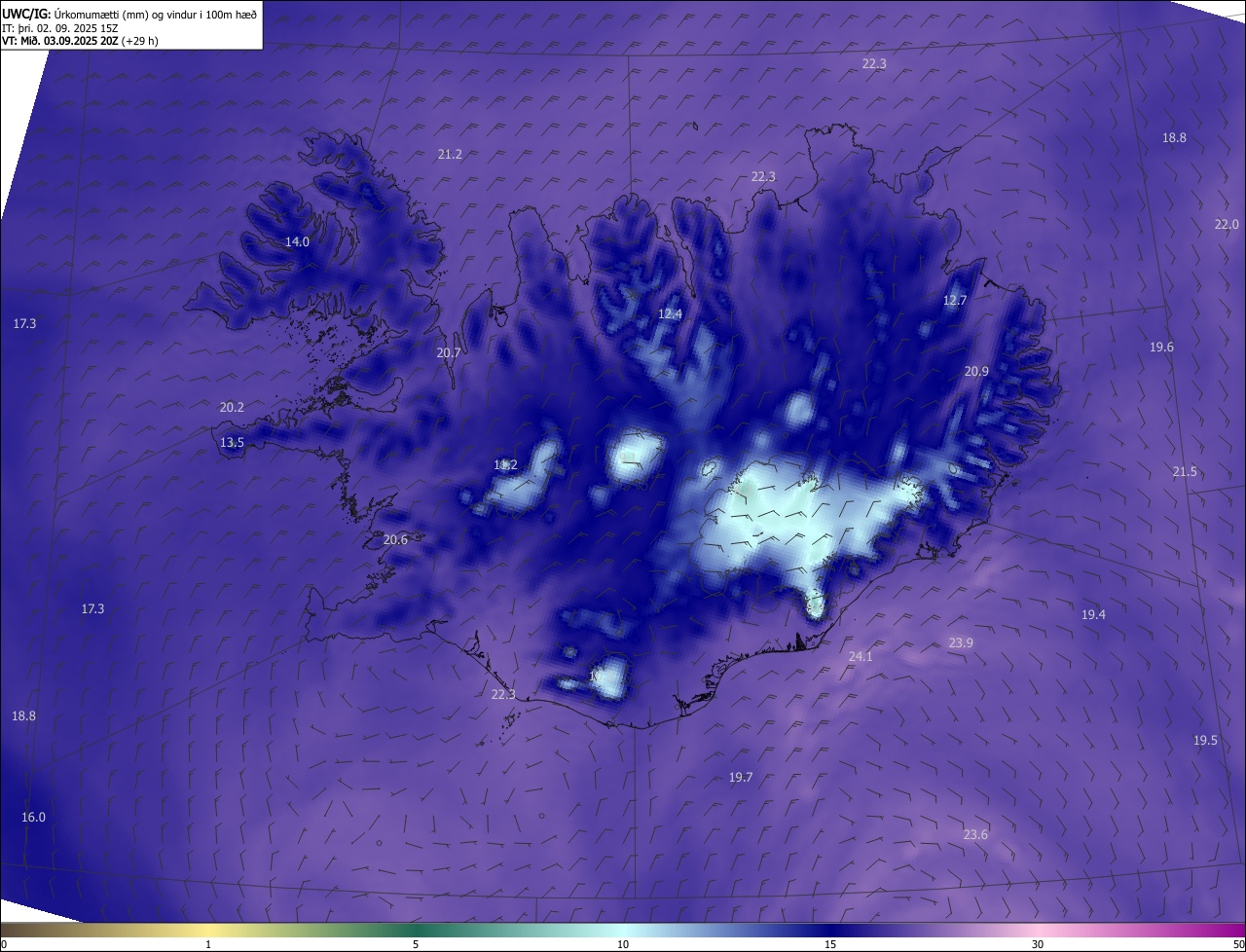1246x952 pixels.
Task: Click the 5 label on the color scale
Action: point(416,944)
